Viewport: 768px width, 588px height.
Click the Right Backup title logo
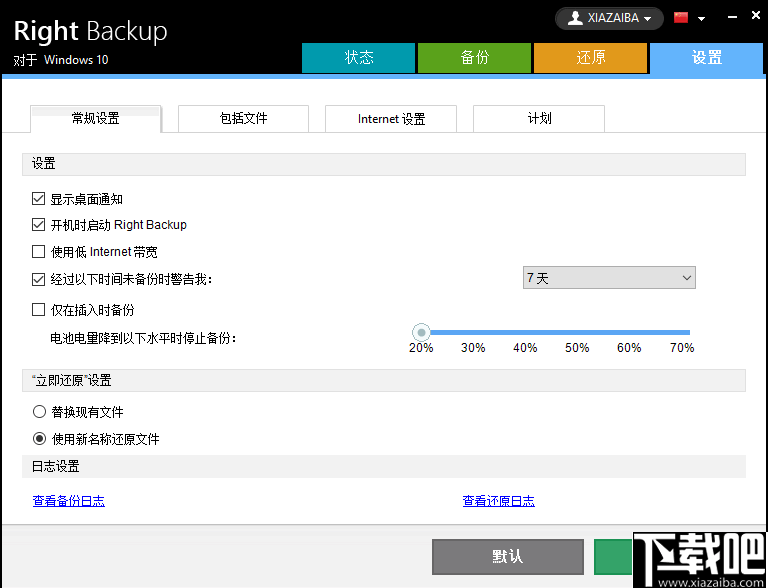click(90, 31)
